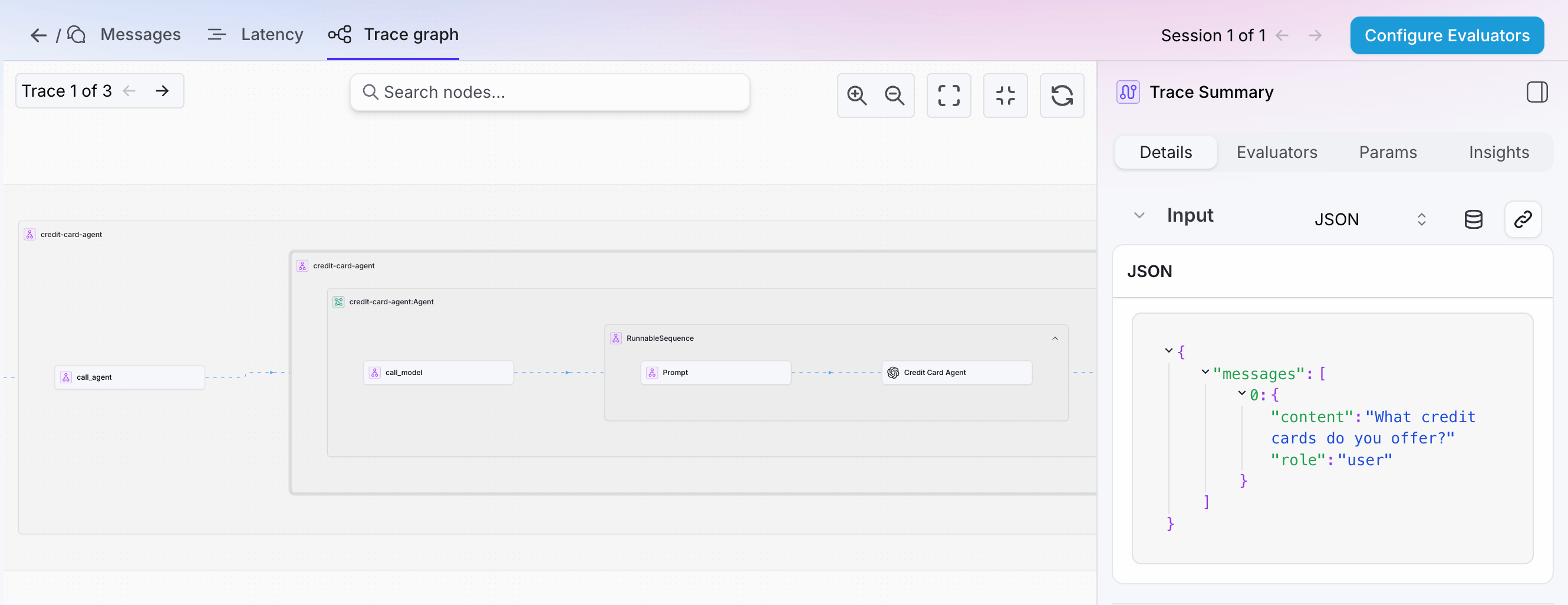
Task: Select the call_agent node
Action: point(130,377)
